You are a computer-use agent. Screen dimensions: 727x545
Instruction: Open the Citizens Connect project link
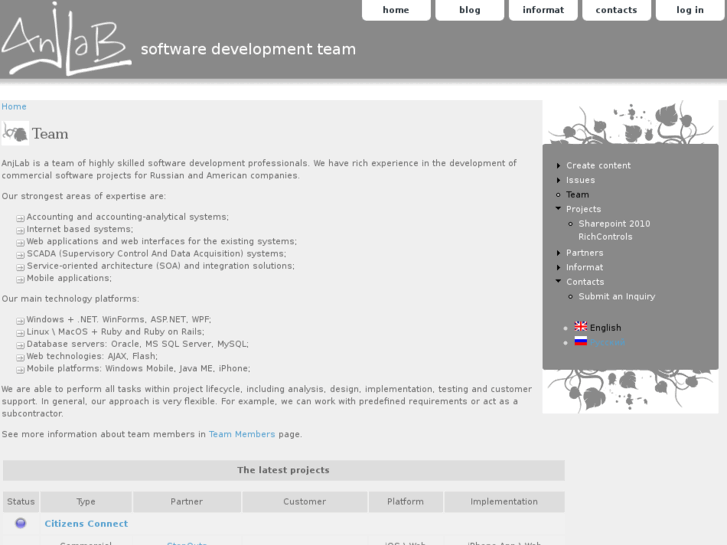tap(86, 524)
